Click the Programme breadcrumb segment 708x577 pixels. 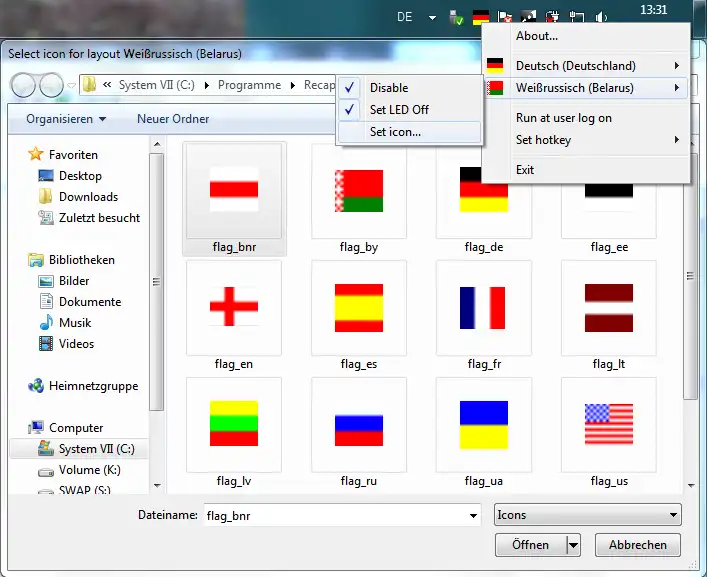tap(249, 85)
